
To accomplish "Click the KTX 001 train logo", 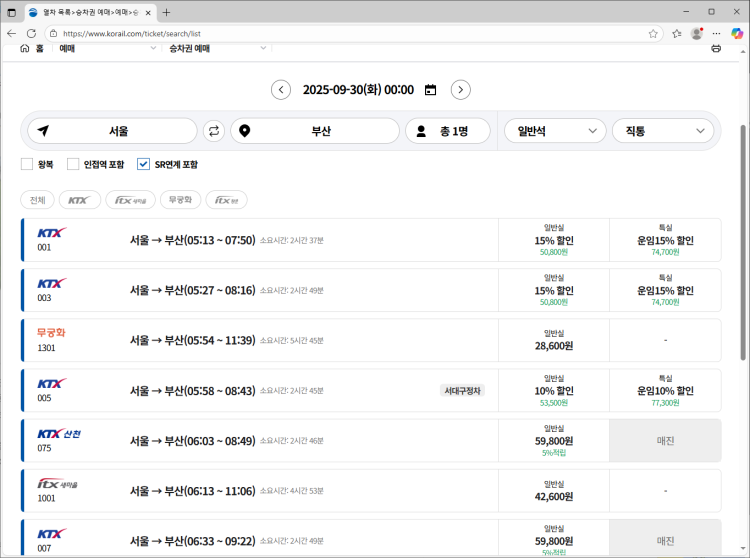I will click(x=52, y=233).
